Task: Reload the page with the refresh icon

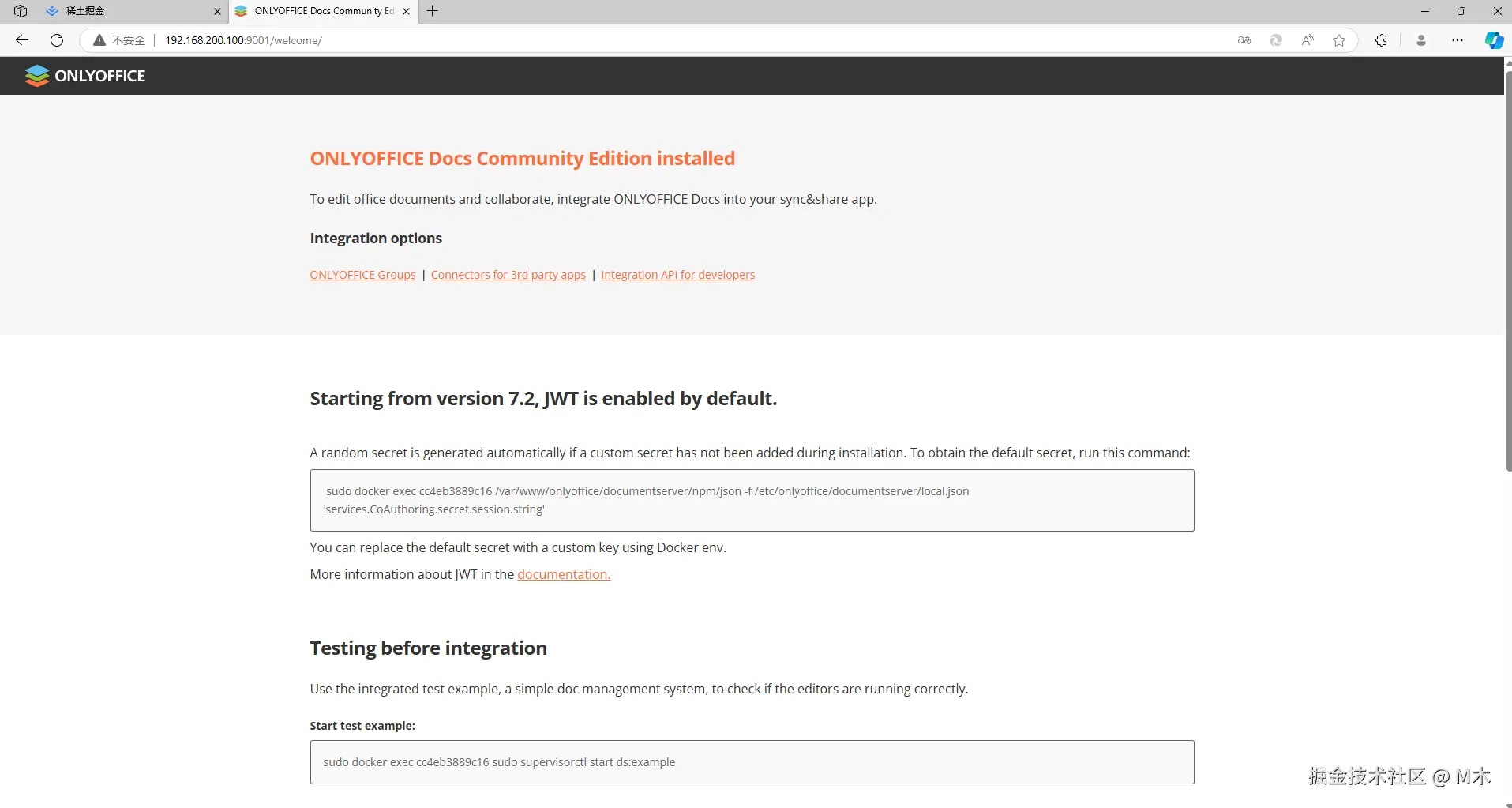Action: coord(57,40)
